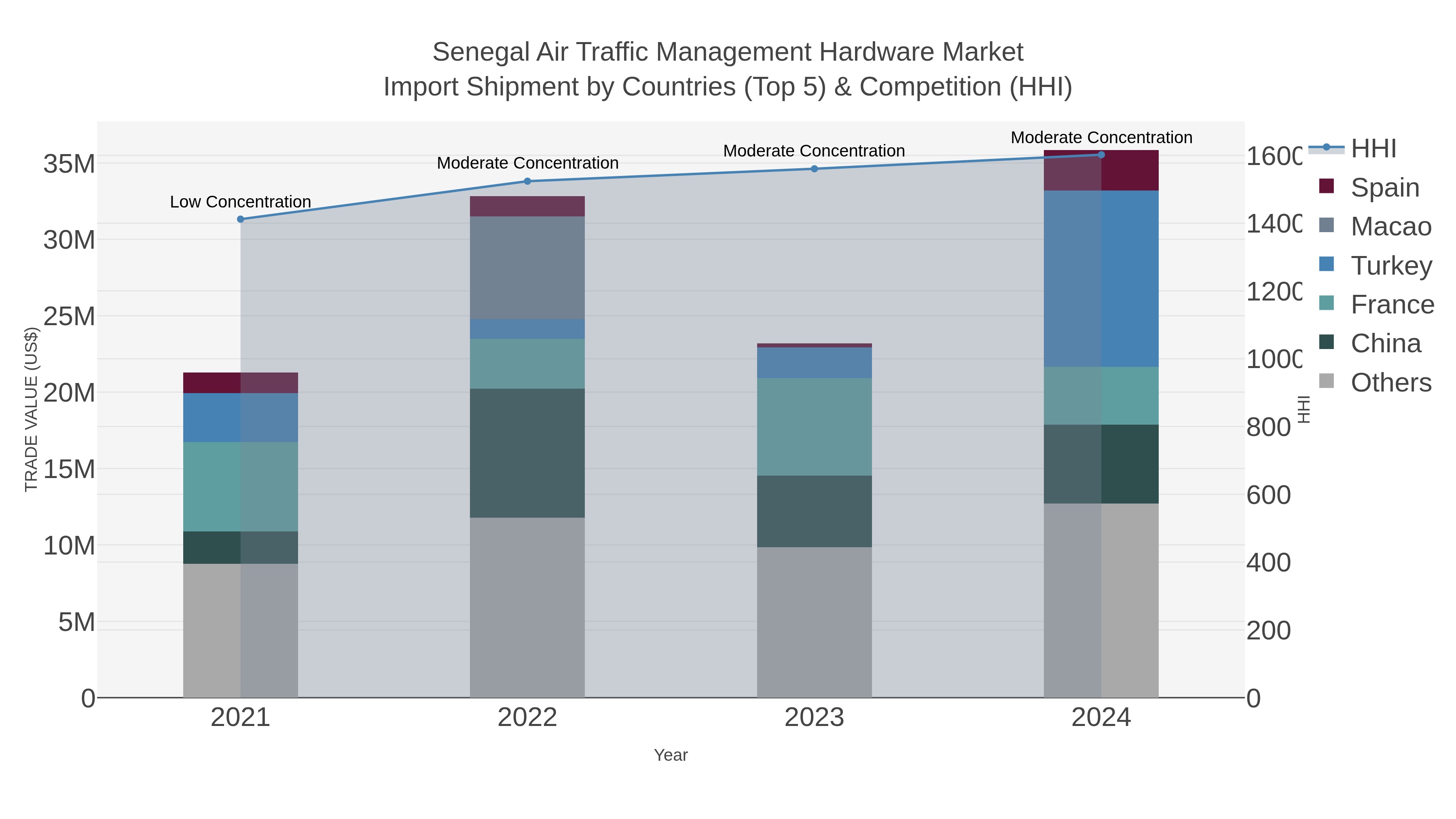Image resolution: width=1456 pixels, height=819 pixels.
Task: Click the France segment in the 2023 bar
Action: pyautogui.click(x=815, y=427)
